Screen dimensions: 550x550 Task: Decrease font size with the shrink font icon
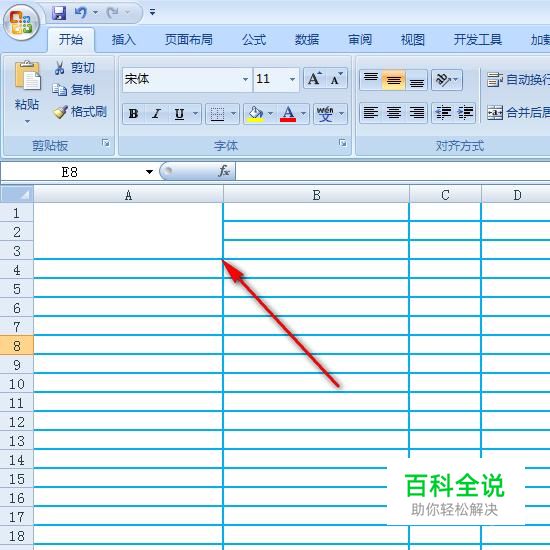click(x=336, y=79)
